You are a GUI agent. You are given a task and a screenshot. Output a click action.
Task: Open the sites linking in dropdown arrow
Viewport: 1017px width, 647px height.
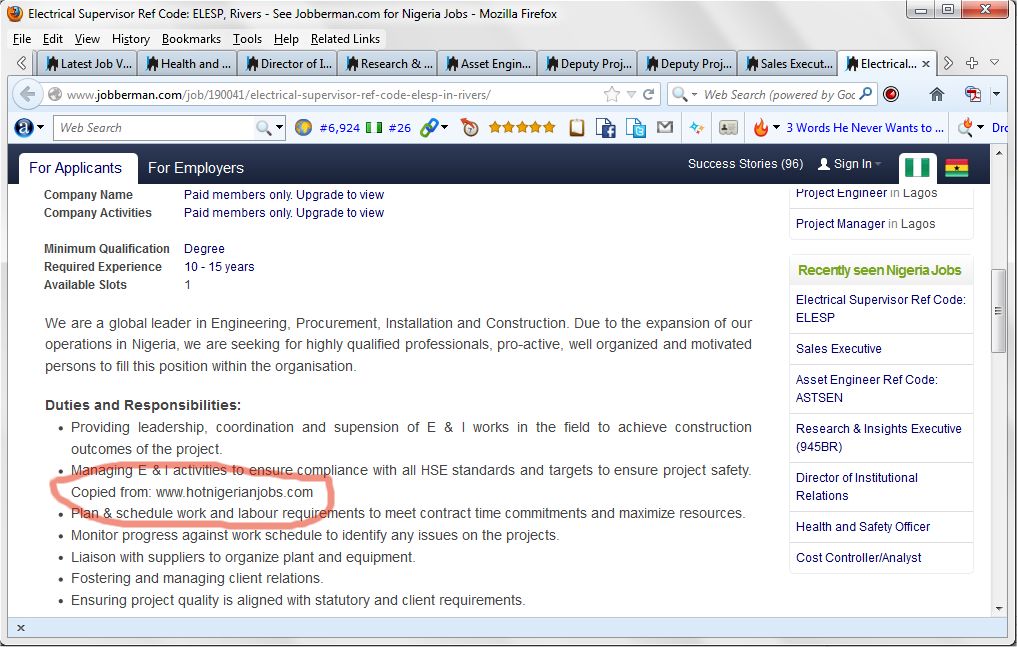tap(444, 127)
